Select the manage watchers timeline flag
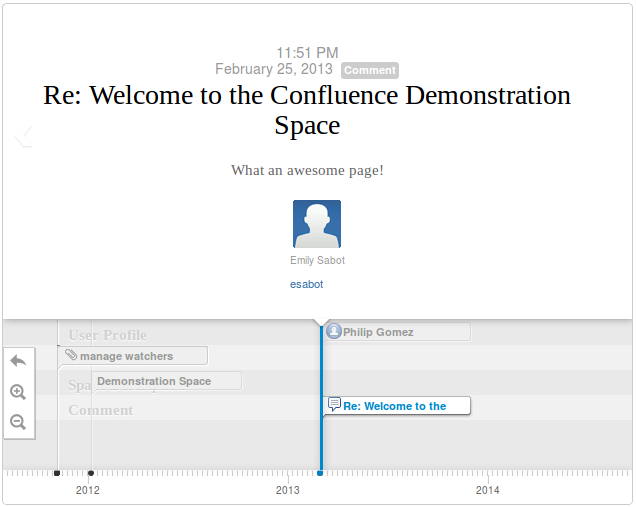 click(x=134, y=356)
